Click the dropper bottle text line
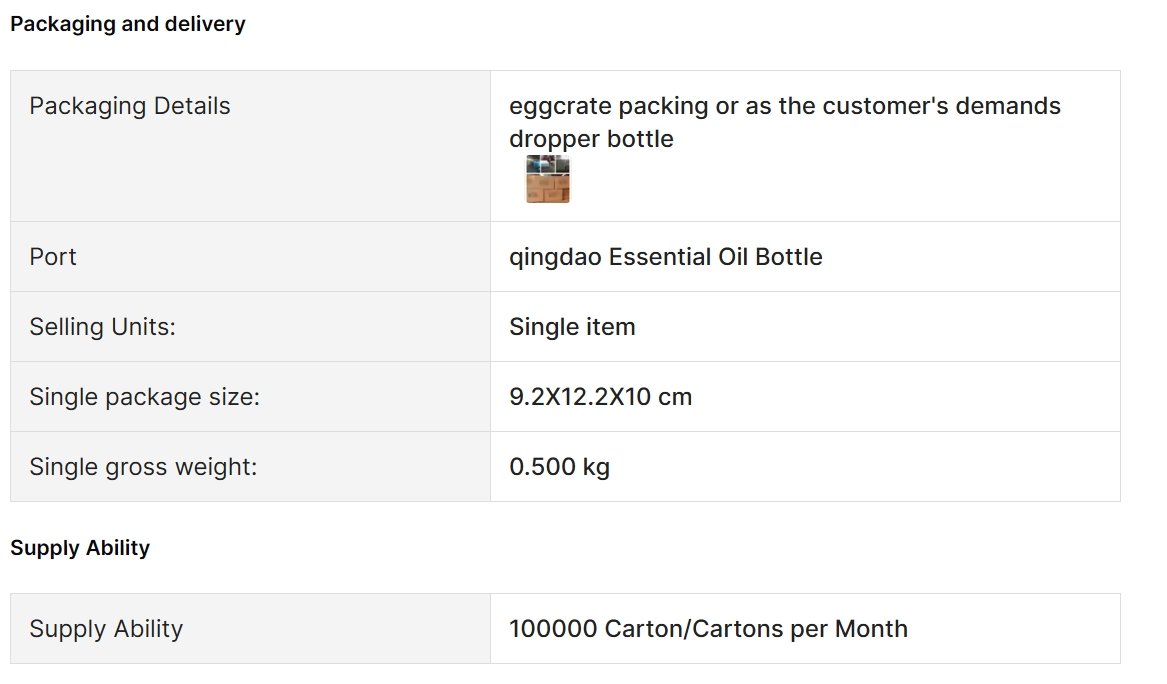This screenshot has width=1167, height=684. pos(591,138)
